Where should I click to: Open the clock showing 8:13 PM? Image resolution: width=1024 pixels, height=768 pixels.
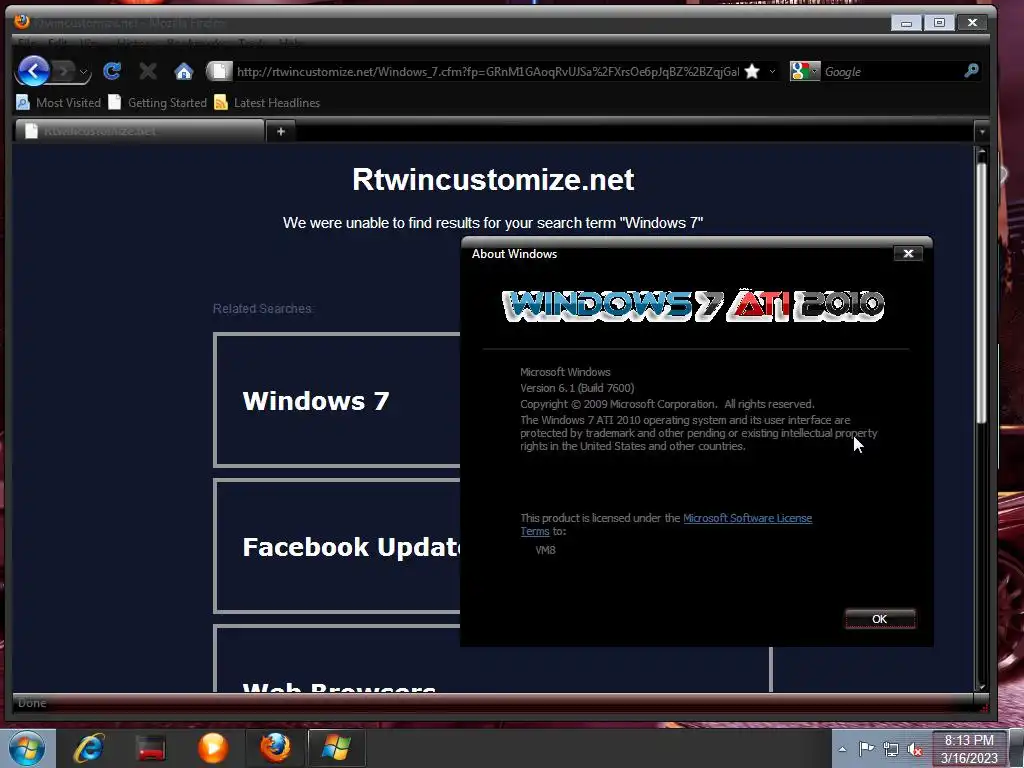[969, 748]
